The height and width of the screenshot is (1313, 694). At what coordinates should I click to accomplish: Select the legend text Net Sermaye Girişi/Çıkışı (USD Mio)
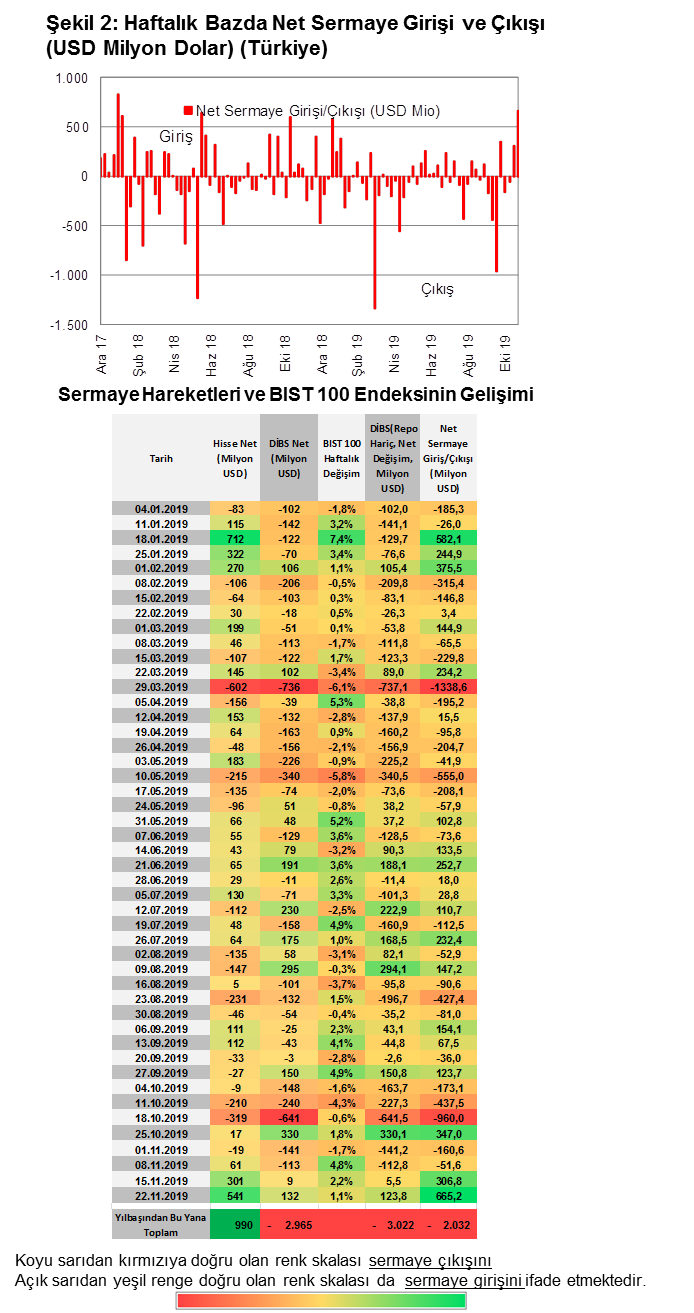tap(318, 111)
